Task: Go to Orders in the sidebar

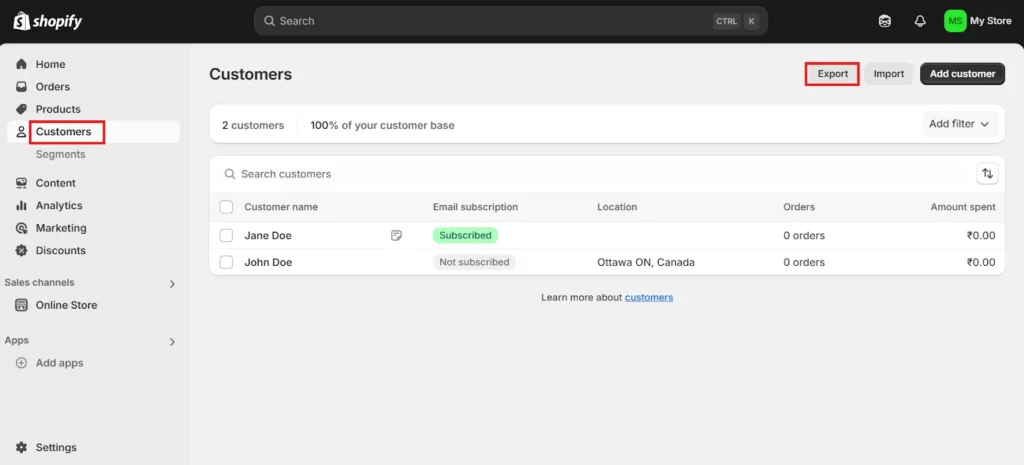Action: [x=53, y=87]
